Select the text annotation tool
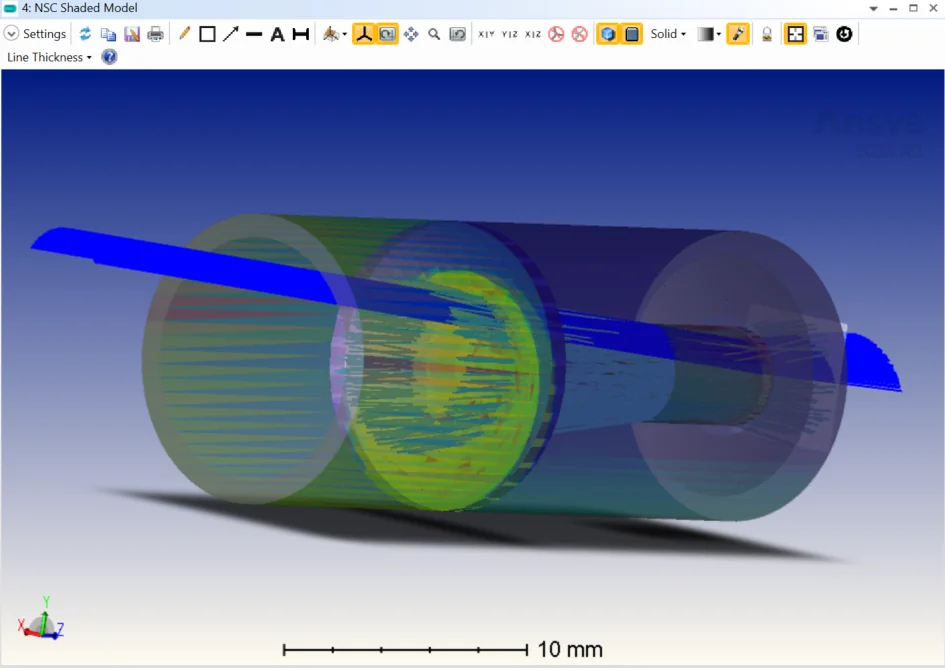The width and height of the screenshot is (945, 668). coord(277,33)
